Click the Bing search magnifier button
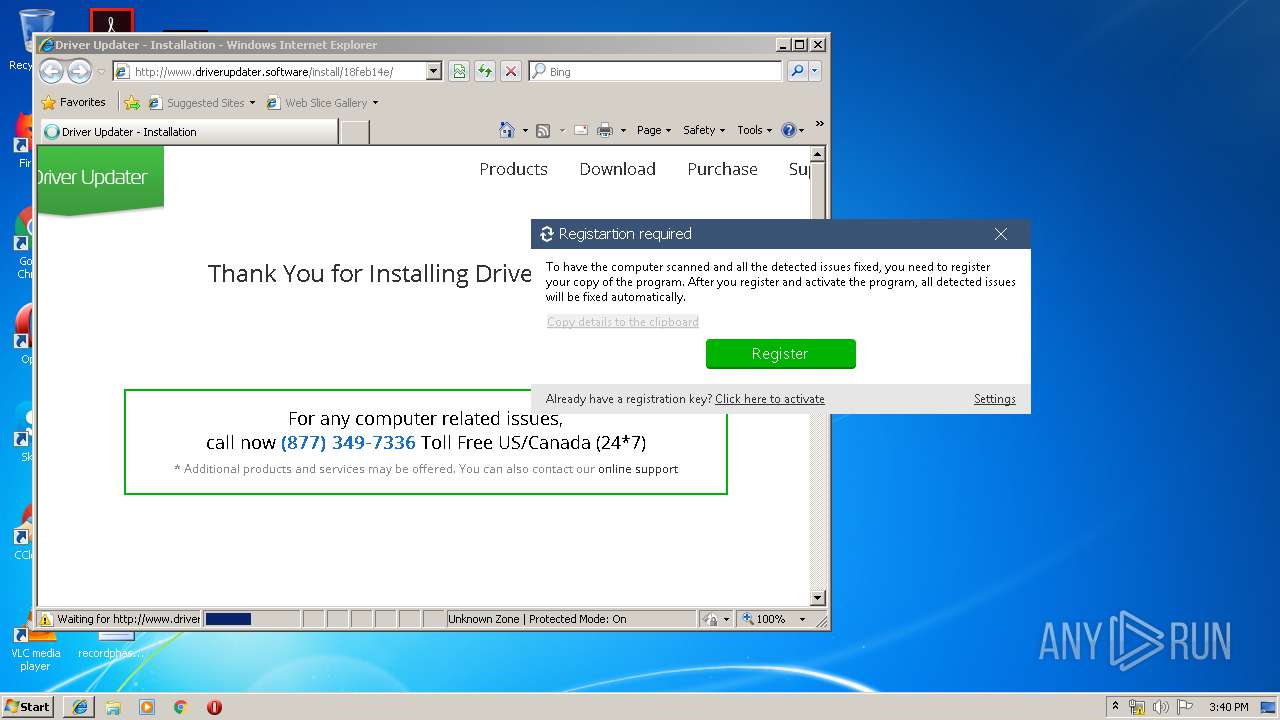 [797, 71]
